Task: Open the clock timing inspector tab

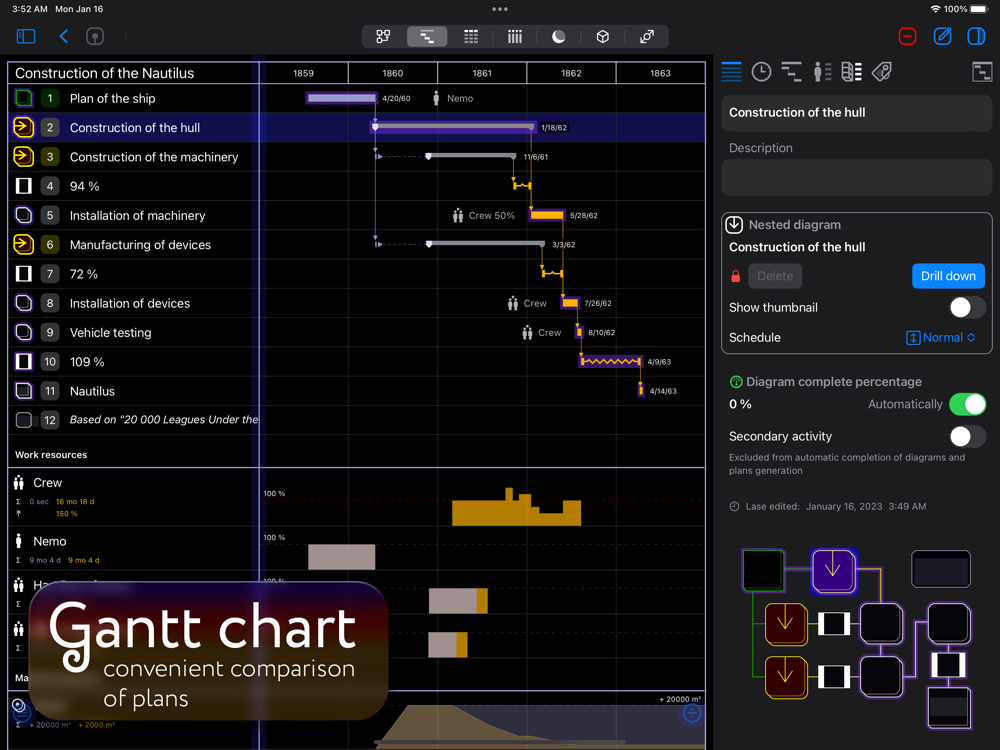Action: coord(761,71)
